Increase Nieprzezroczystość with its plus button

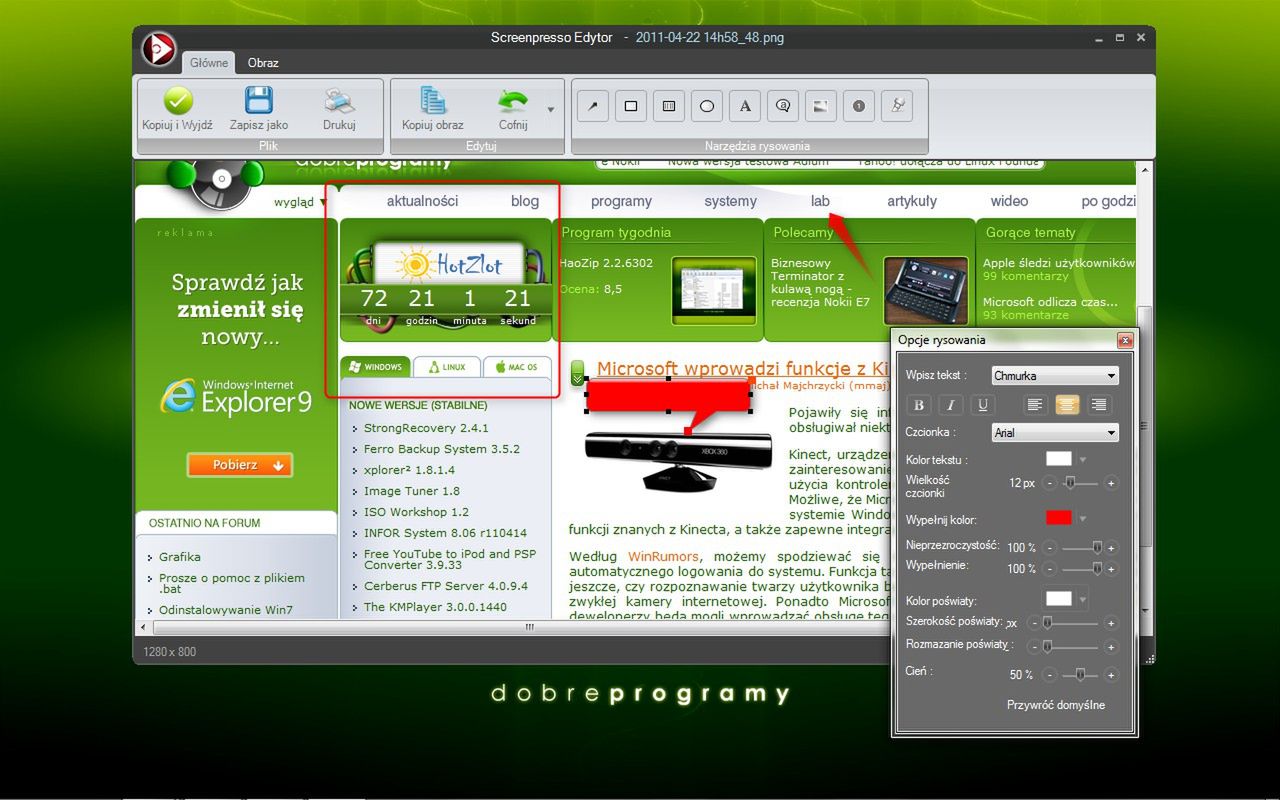pyautogui.click(x=1111, y=548)
